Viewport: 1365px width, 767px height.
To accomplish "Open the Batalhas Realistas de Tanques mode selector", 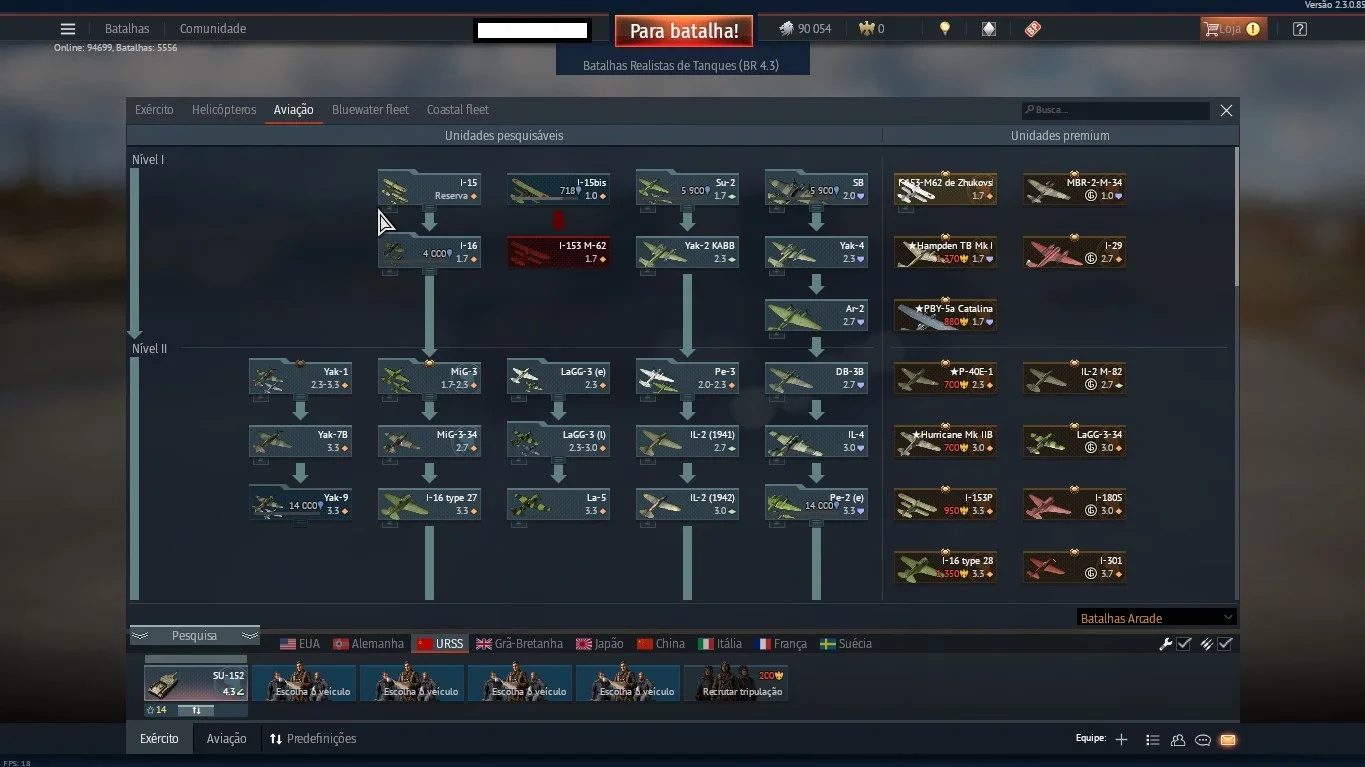I will tap(682, 66).
